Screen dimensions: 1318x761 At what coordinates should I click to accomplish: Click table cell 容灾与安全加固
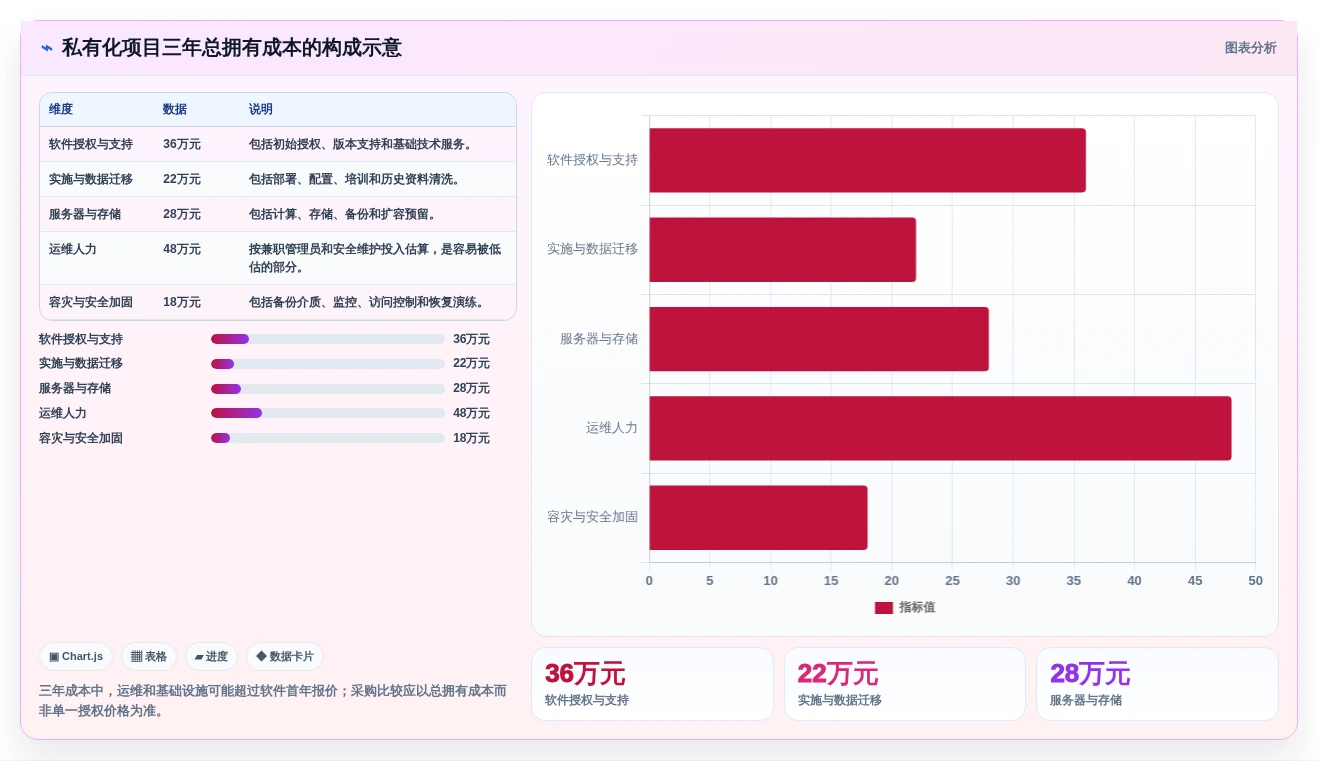91,302
